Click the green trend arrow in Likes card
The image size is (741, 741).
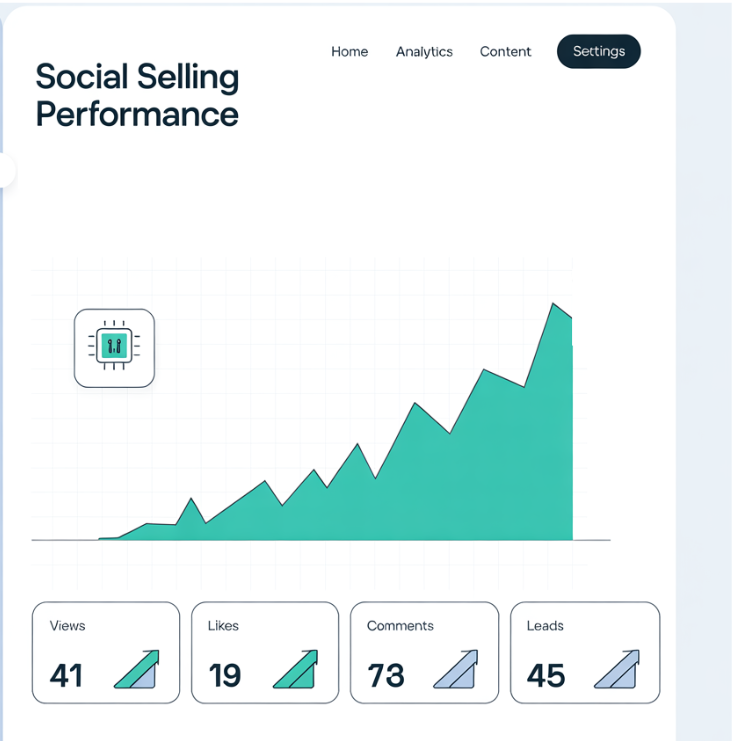(296, 670)
